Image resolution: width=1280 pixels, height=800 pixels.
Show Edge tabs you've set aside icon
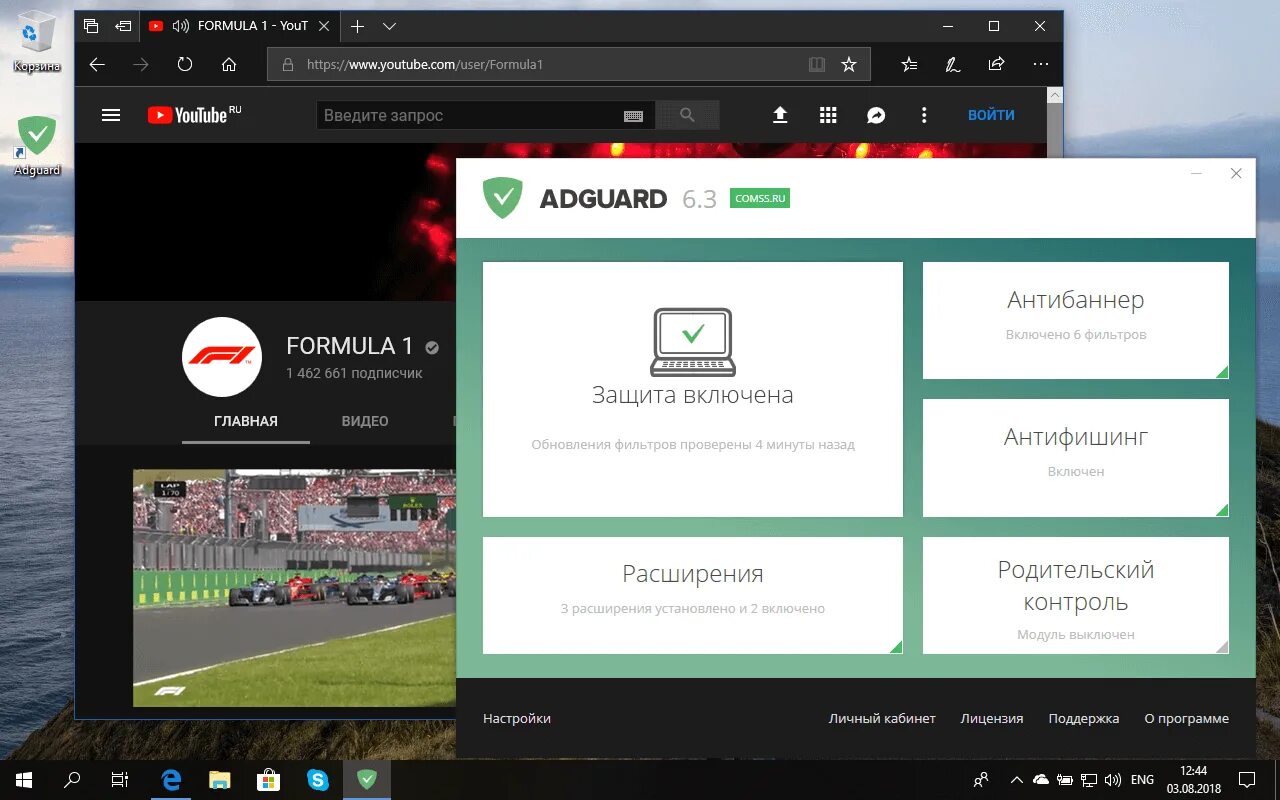point(91,26)
